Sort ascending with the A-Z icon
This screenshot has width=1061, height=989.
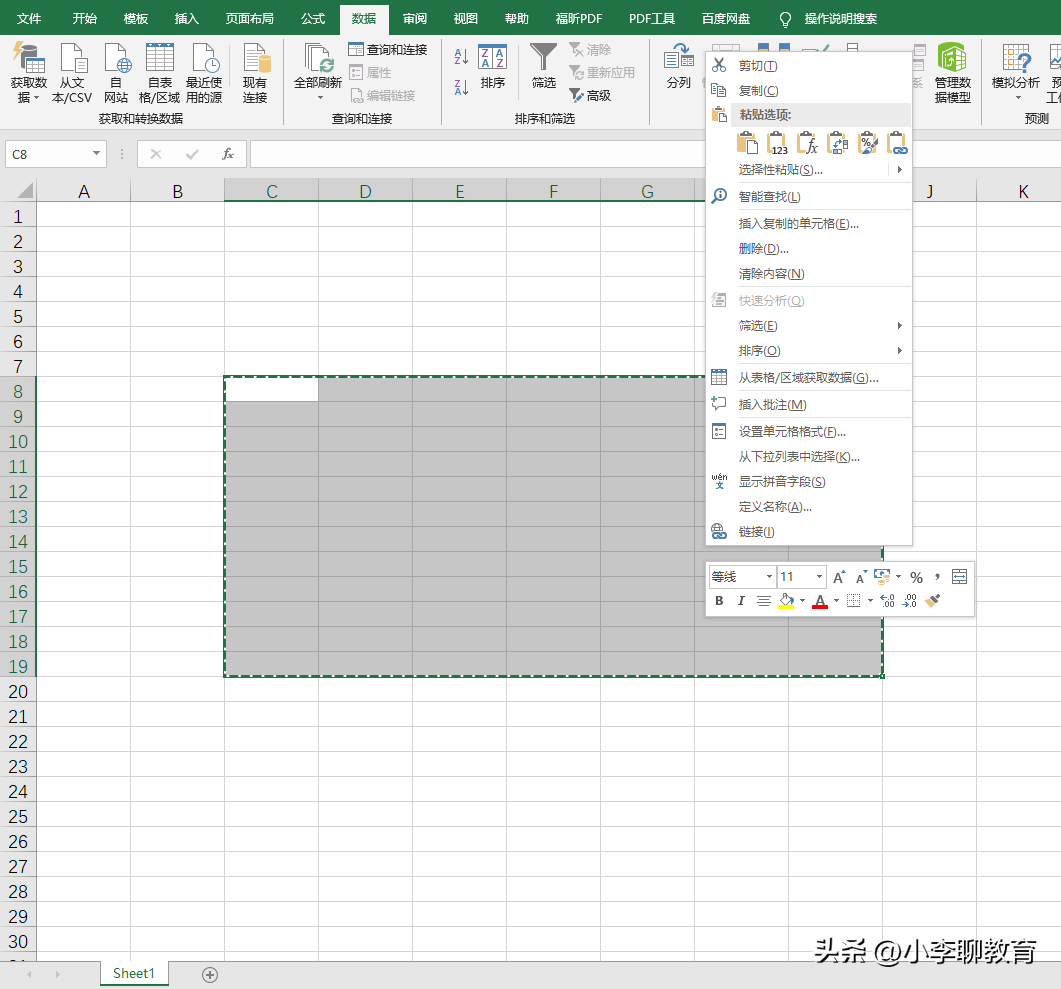click(x=461, y=57)
